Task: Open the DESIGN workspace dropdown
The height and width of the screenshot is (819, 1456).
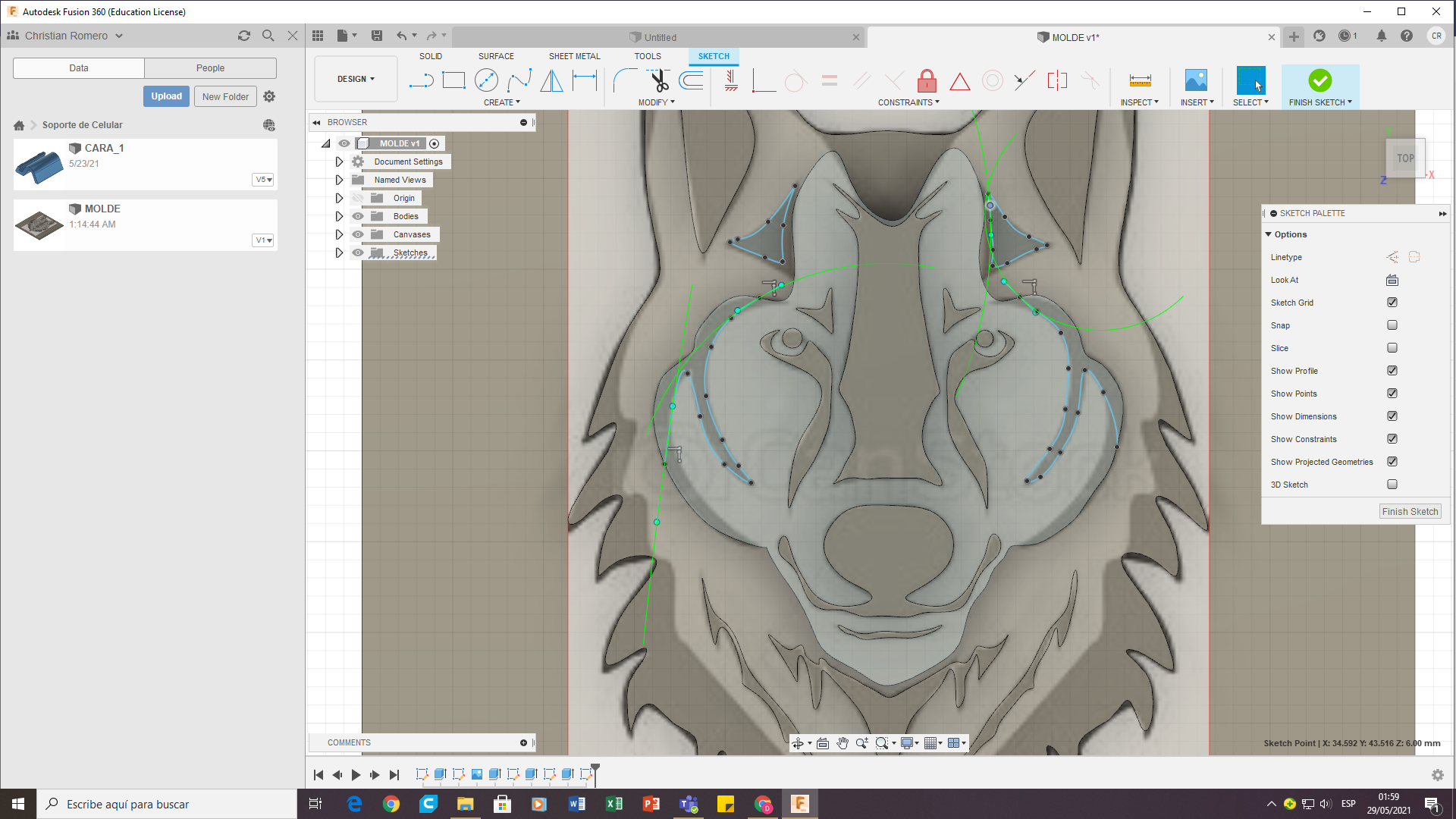Action: [356, 79]
